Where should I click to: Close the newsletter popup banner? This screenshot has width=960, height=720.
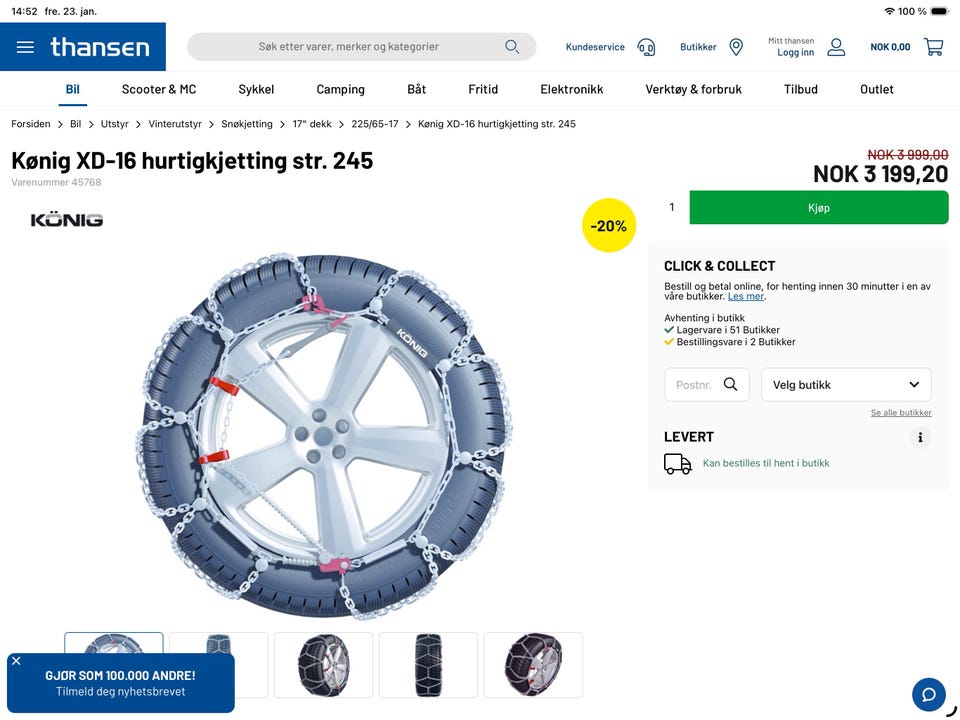pyautogui.click(x=16, y=661)
